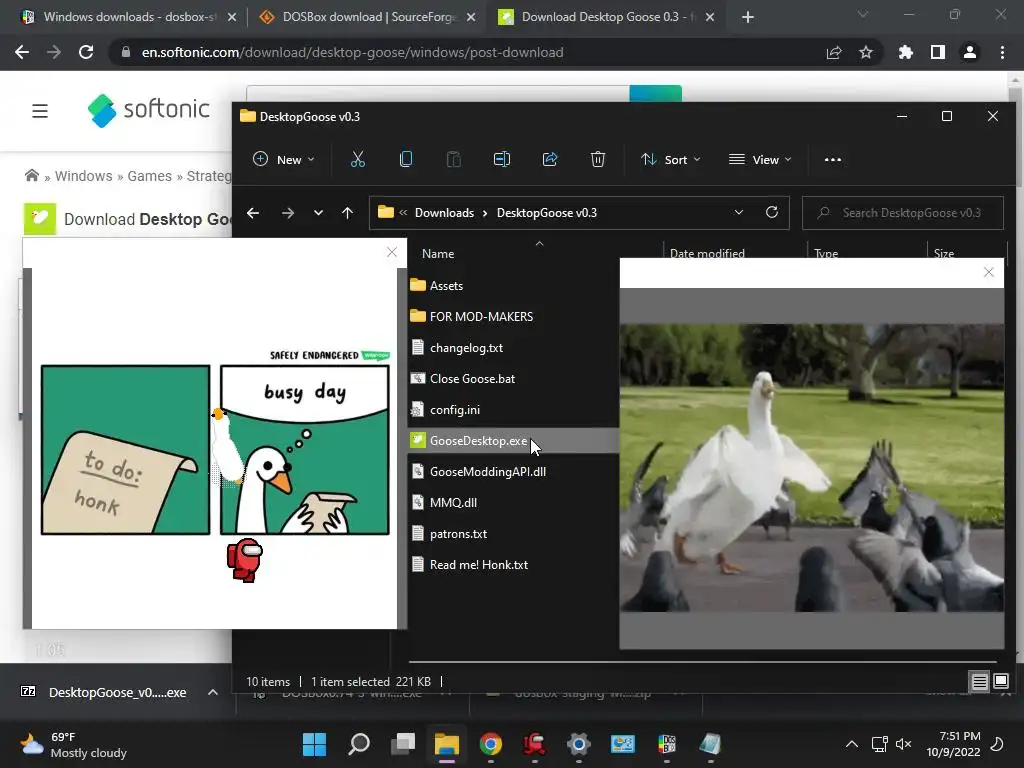This screenshot has width=1024, height=768.
Task: Click the Paste clipboard icon in Explorer toolbar
Action: point(453,159)
